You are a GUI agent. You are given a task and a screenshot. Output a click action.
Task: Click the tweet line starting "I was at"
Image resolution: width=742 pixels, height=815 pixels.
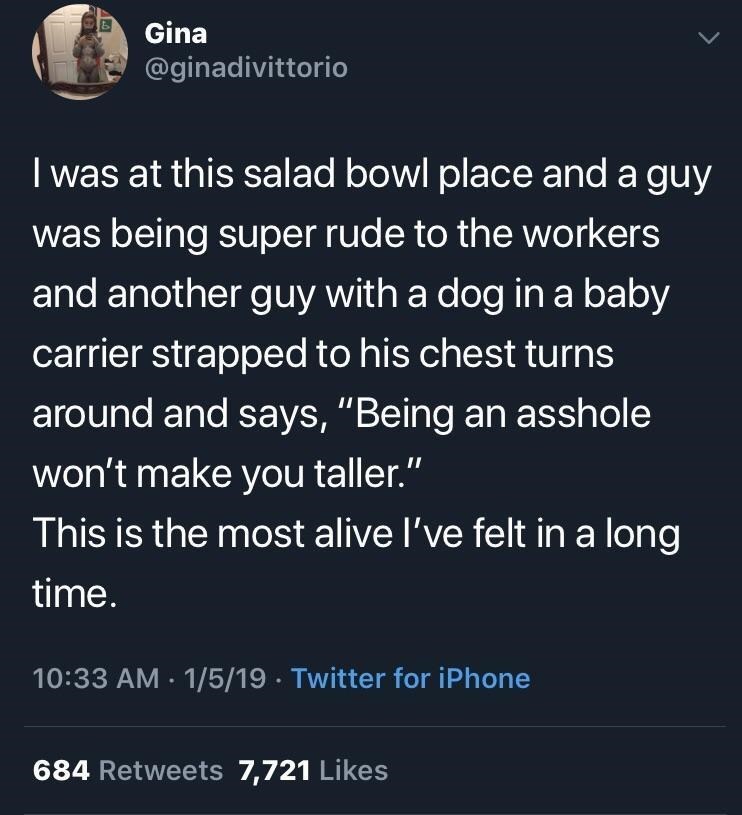coord(371,178)
